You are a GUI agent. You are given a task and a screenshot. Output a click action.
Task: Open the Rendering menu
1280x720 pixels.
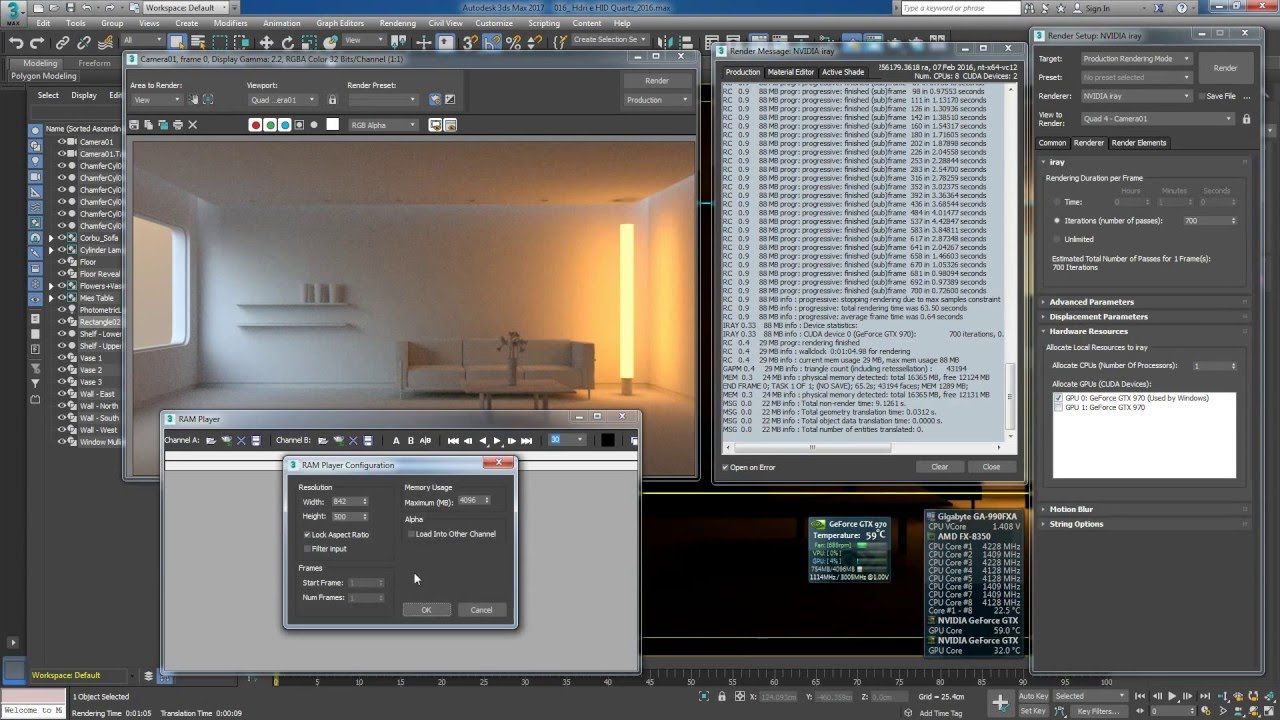398,23
